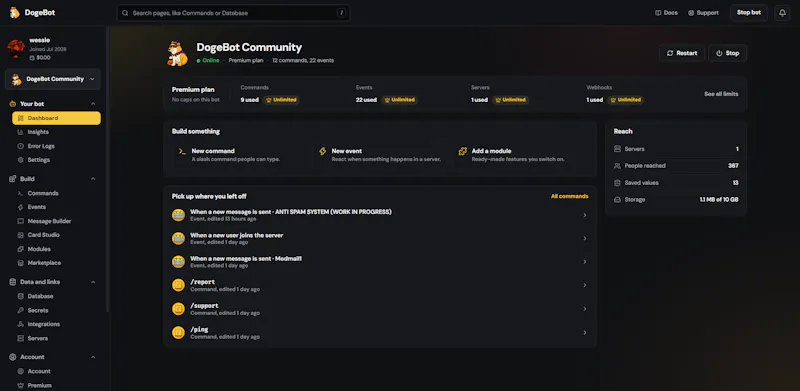
Task: Open All commands link
Action: 569,196
